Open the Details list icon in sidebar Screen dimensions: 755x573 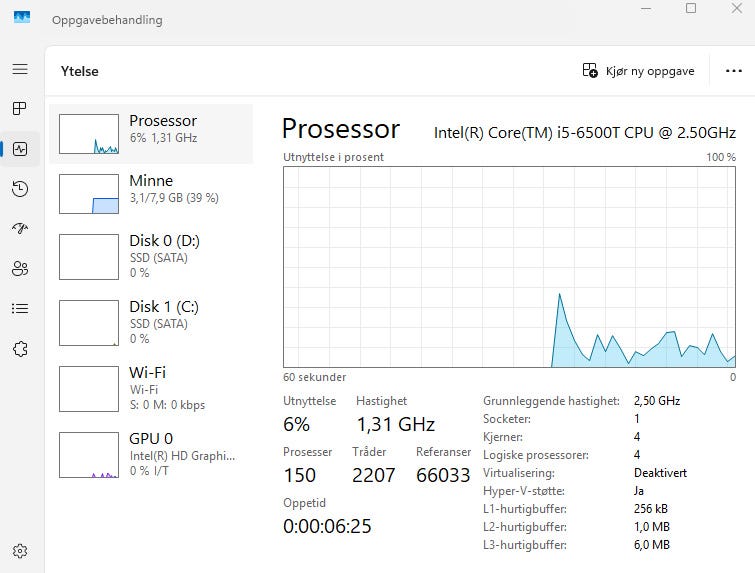point(20,308)
